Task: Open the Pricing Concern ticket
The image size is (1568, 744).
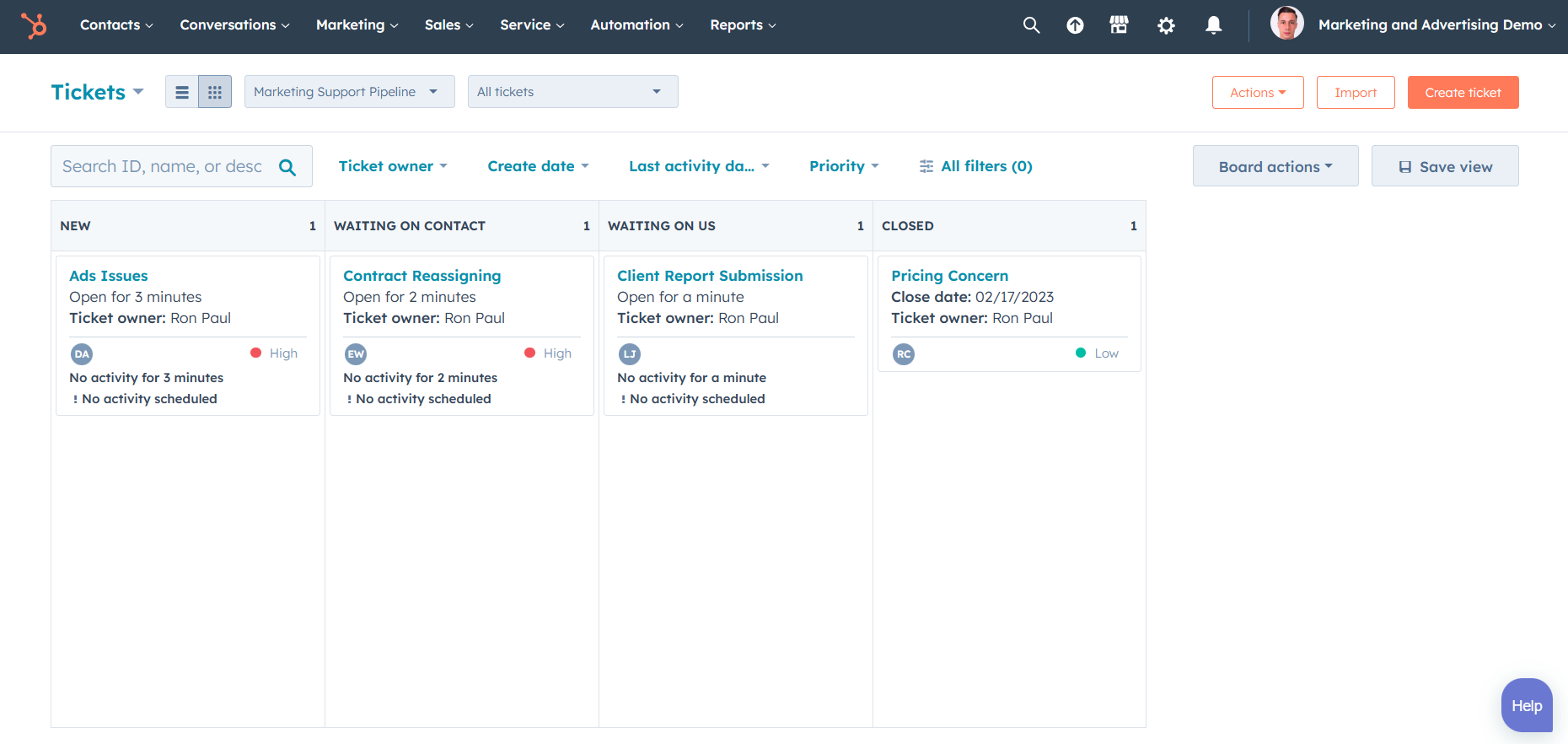Action: pos(950,276)
